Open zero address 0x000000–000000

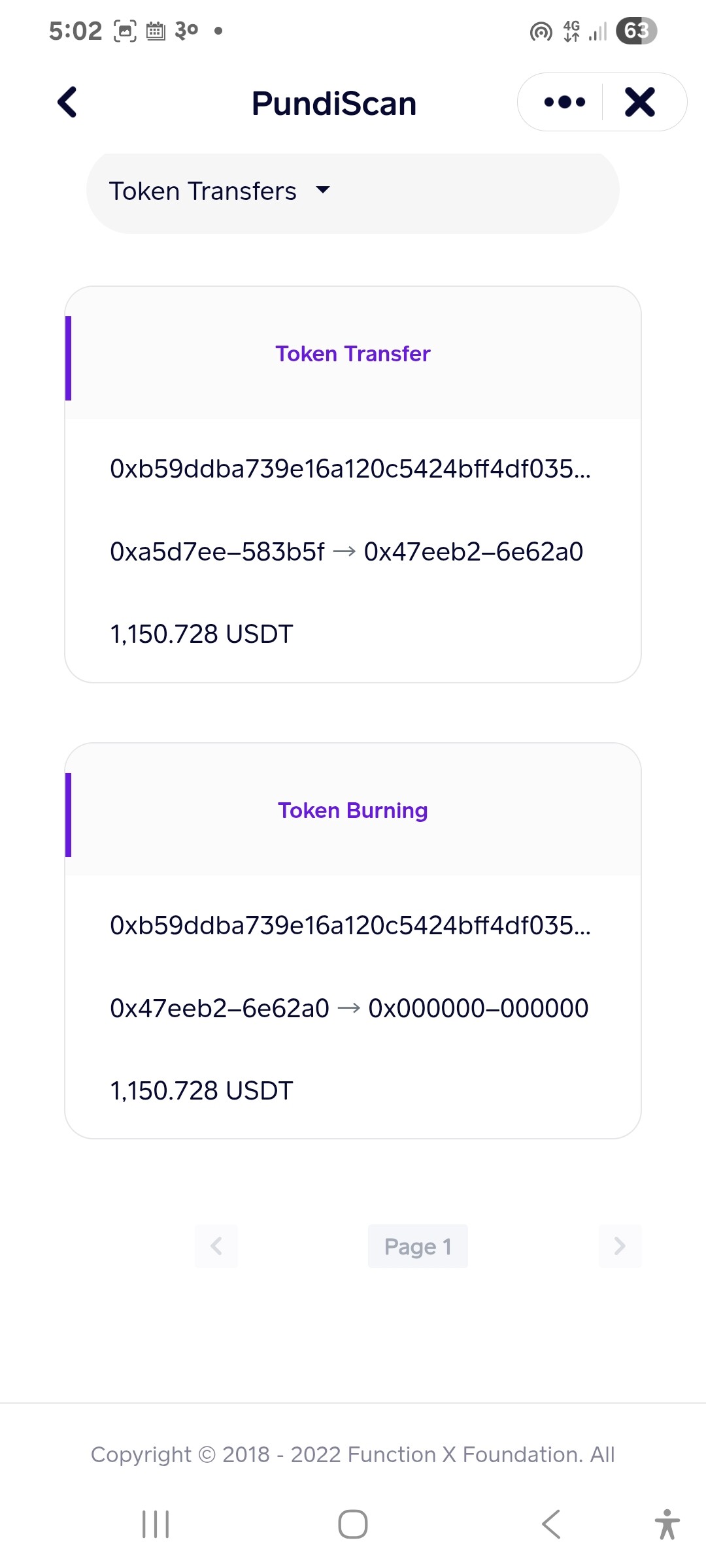pos(479,1009)
